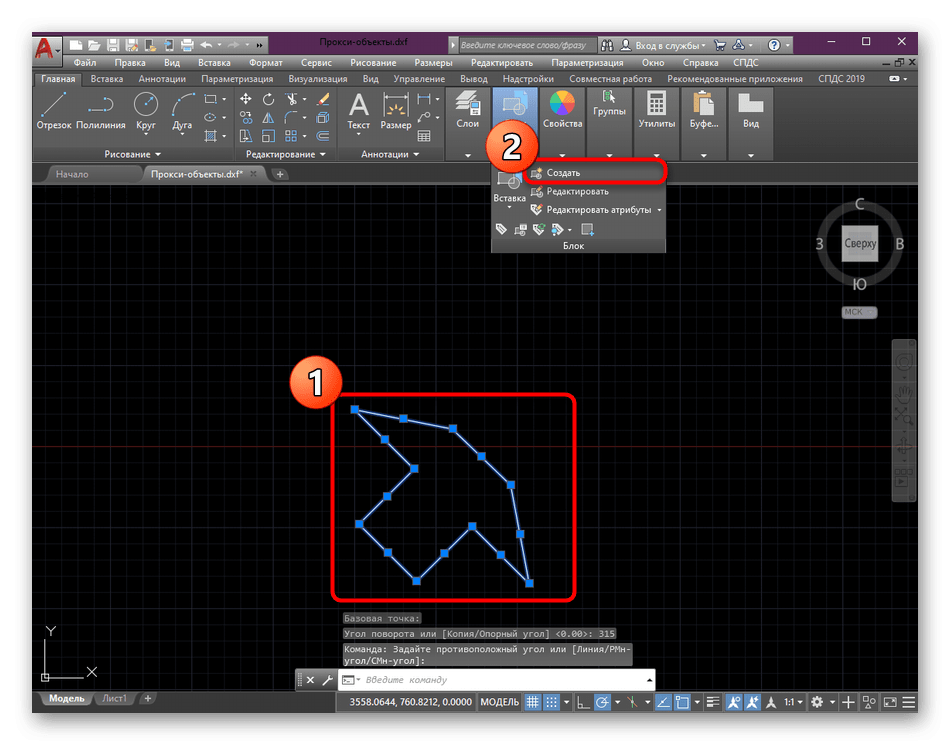Toggle object snap tracking in status bar
The width and height of the screenshot is (950, 745).
click(x=663, y=702)
